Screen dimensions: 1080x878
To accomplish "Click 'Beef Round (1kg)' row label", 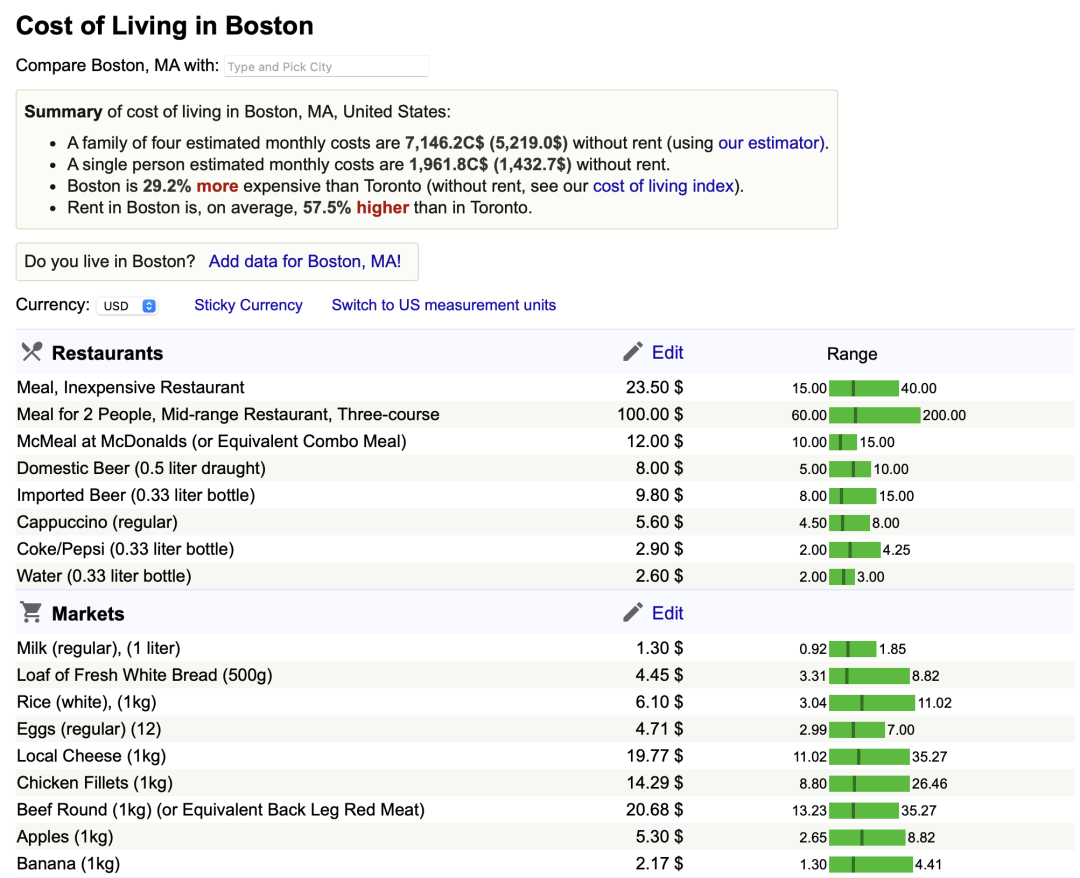I will pos(220,809).
